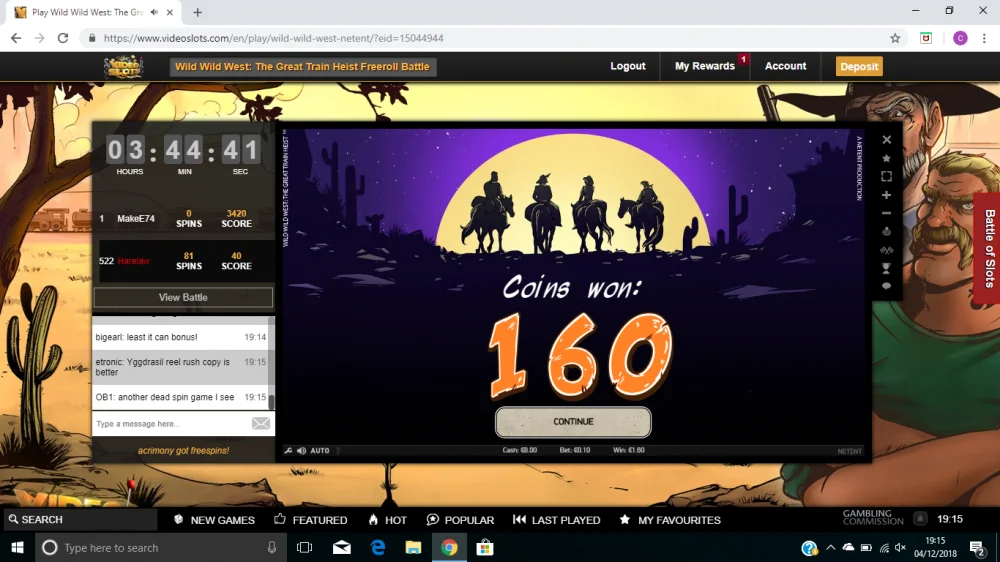Enter fullscreen mode via square bracket icon
The image size is (1000, 562).
(886, 177)
